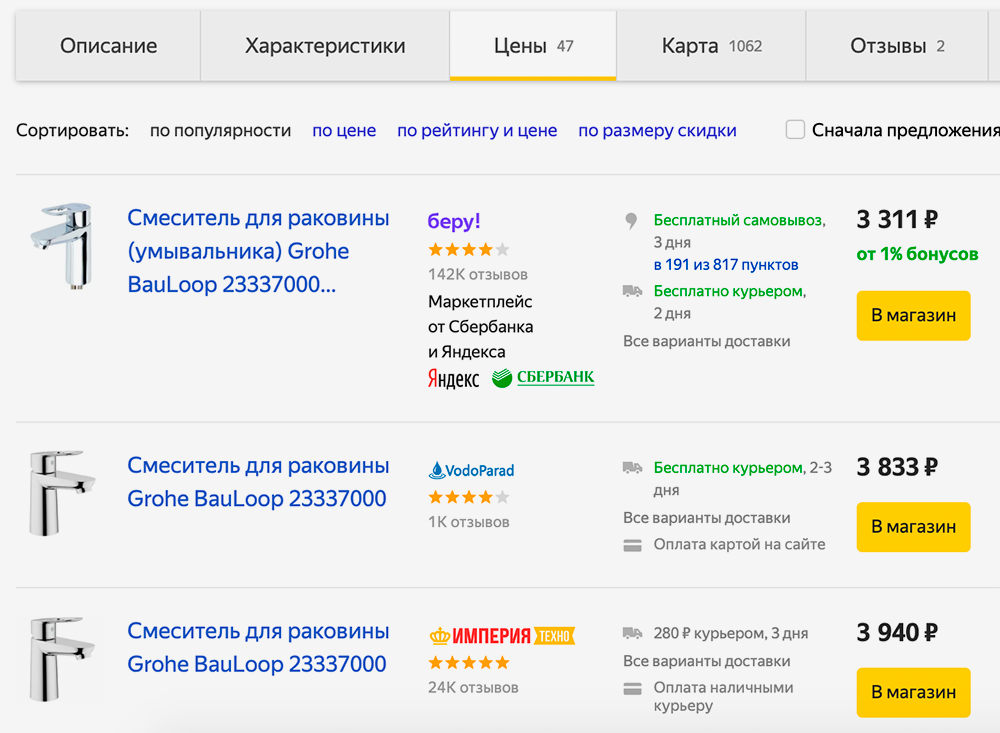Open the Описание tab
The image size is (1000, 733).
click(108, 46)
